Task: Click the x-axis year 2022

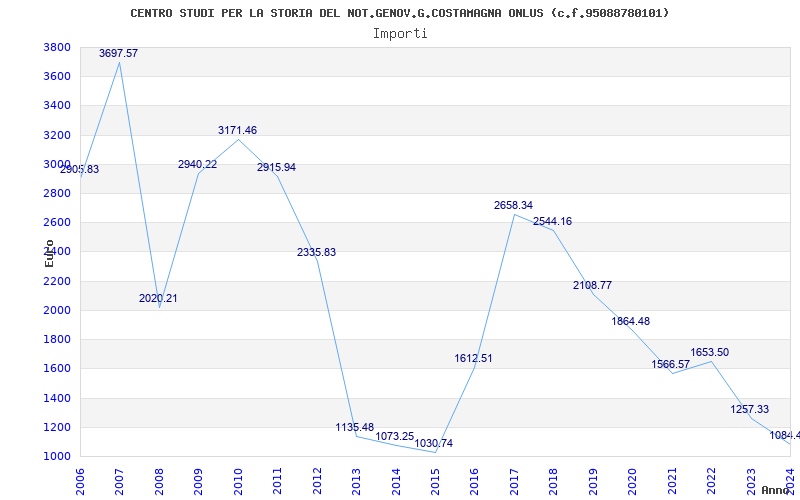Action: coord(711,481)
